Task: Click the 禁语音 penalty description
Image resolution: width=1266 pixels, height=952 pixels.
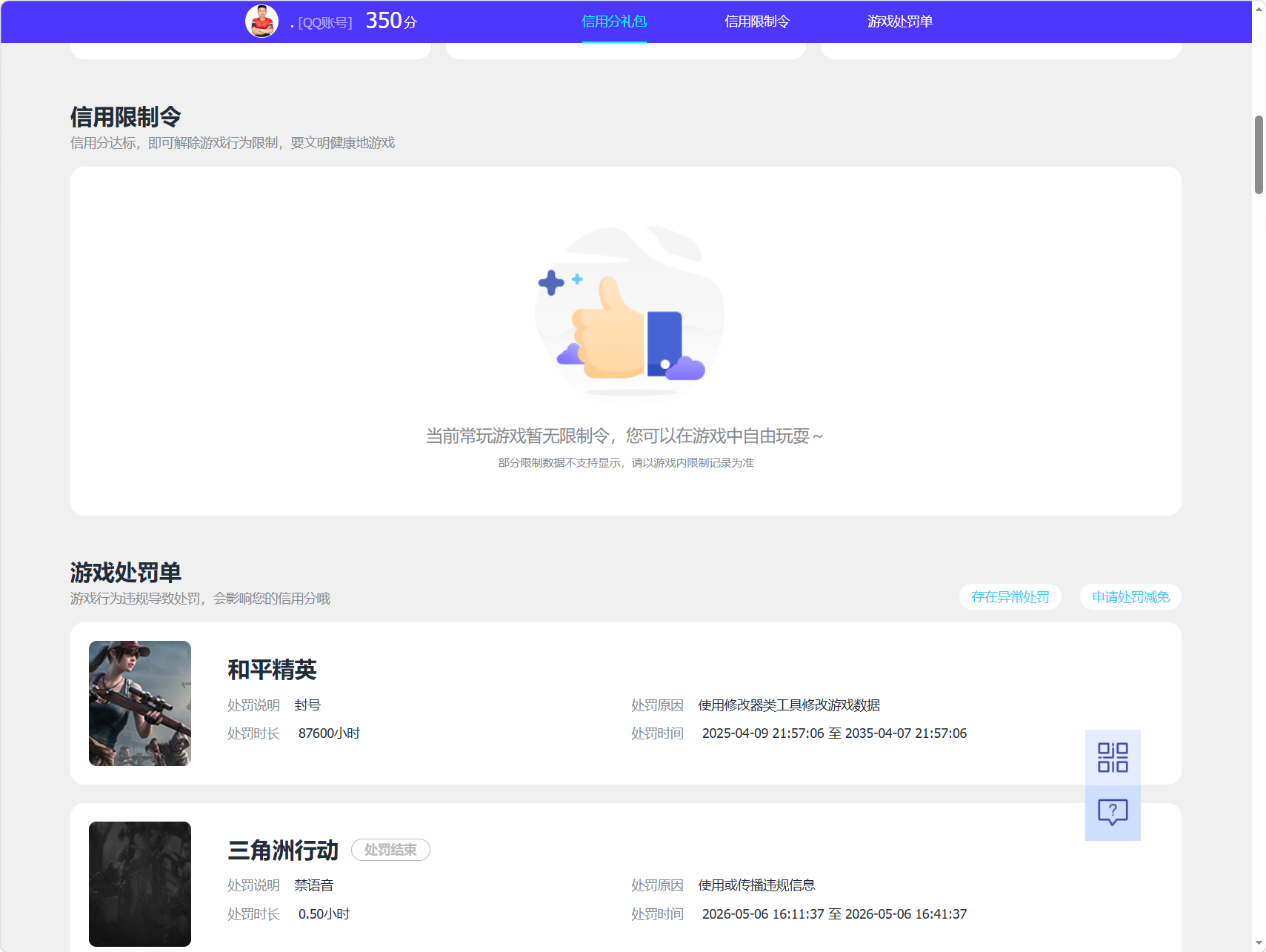Action: [314, 885]
